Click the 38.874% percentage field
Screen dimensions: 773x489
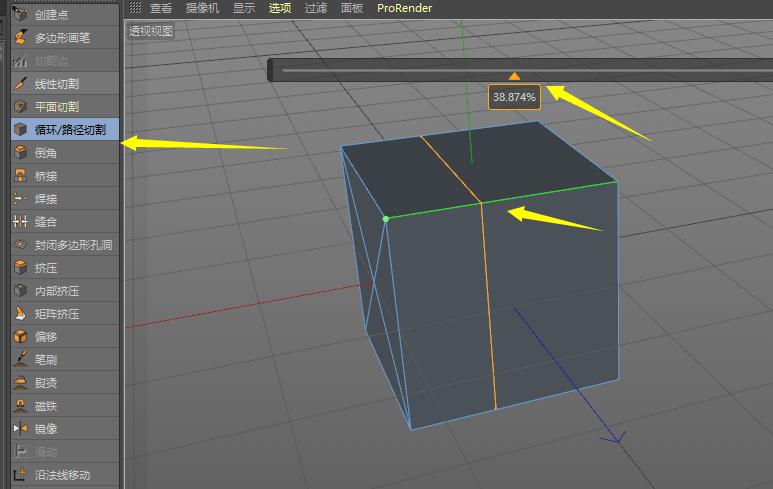pyautogui.click(x=514, y=97)
